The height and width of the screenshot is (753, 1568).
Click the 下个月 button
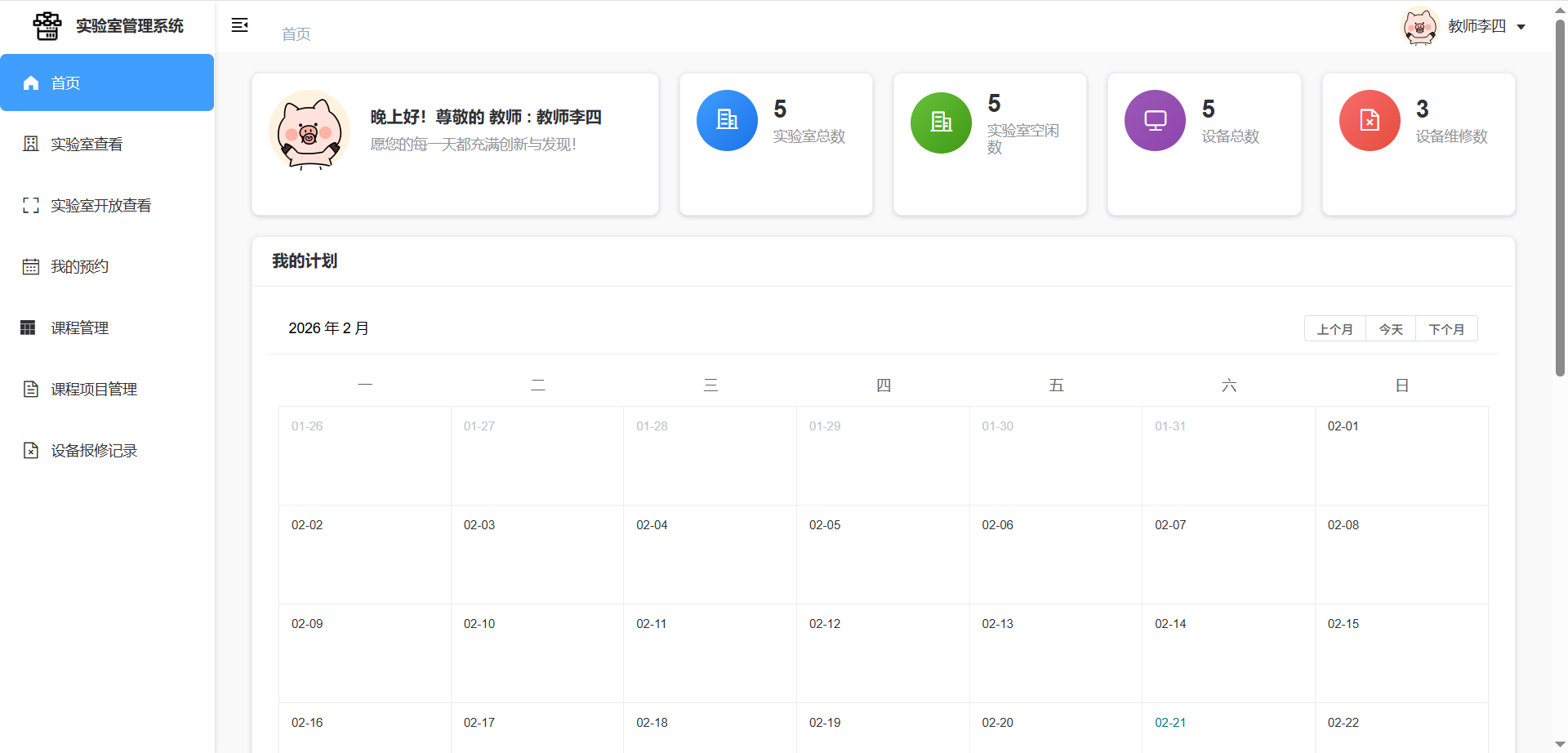(1446, 328)
